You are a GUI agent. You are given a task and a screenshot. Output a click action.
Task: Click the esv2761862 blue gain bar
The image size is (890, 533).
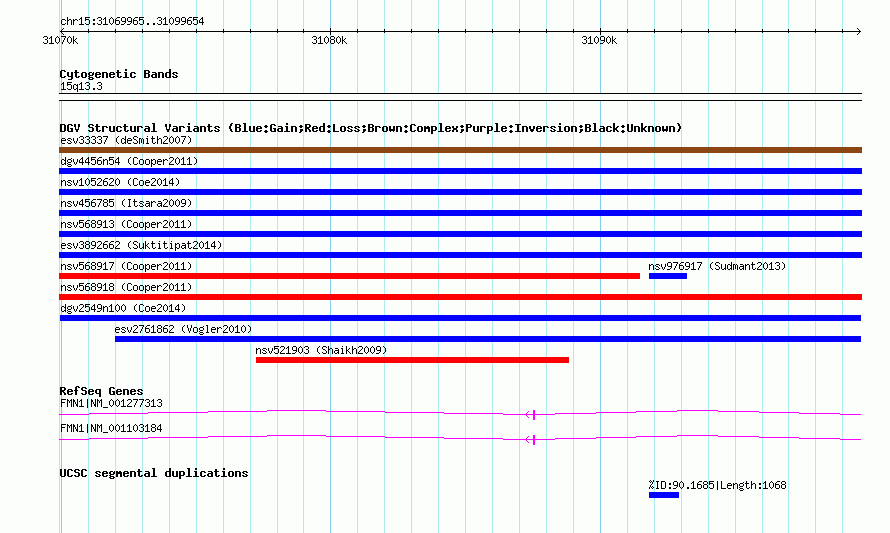click(488, 339)
